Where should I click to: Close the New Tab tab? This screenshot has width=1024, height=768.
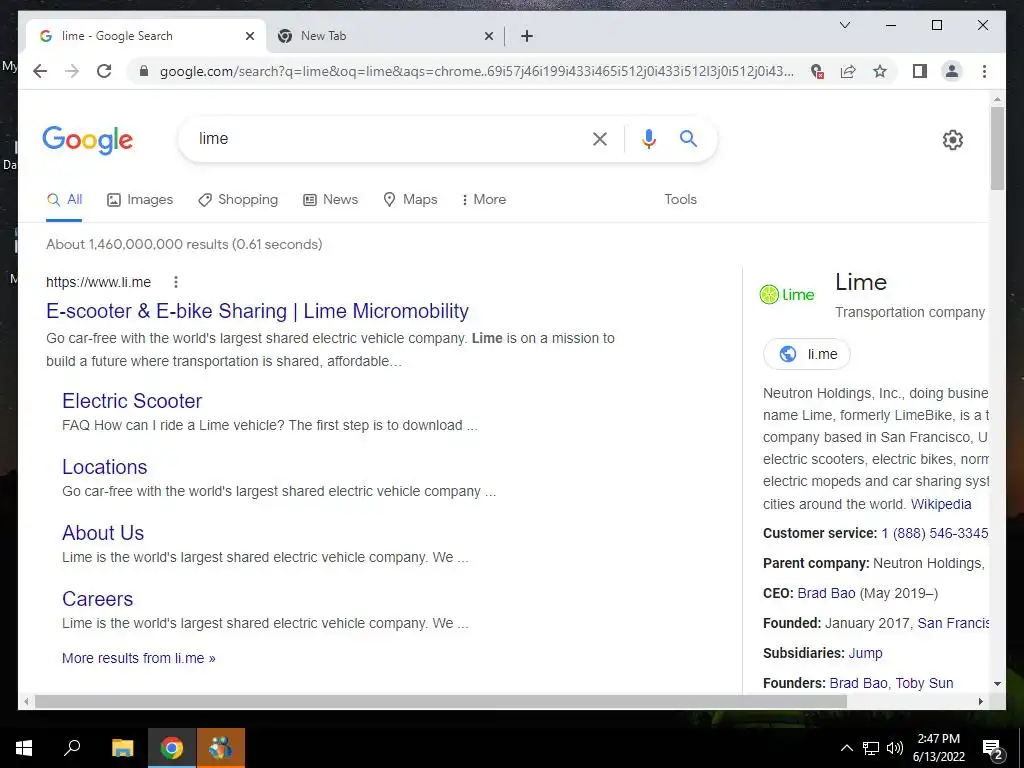click(488, 36)
